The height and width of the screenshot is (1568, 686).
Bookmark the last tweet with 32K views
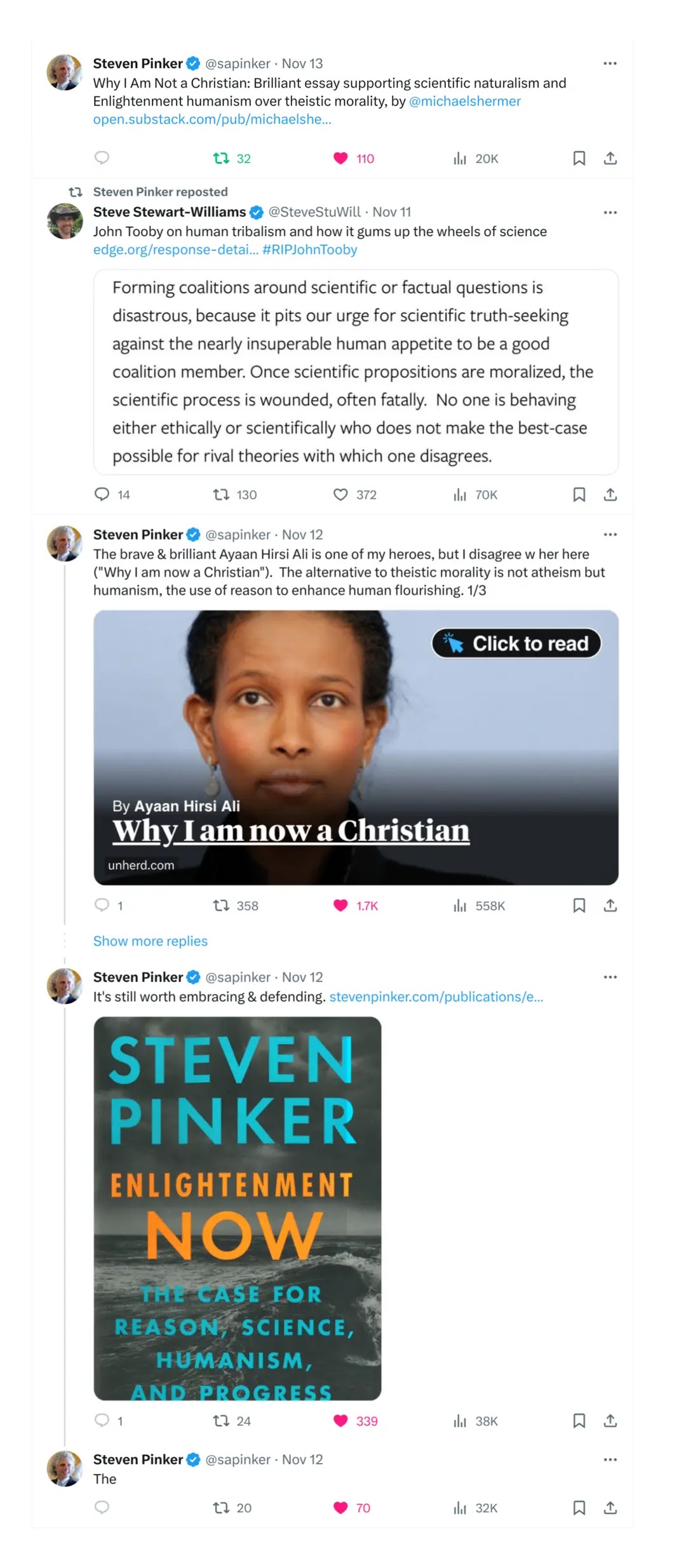pos(579,1507)
